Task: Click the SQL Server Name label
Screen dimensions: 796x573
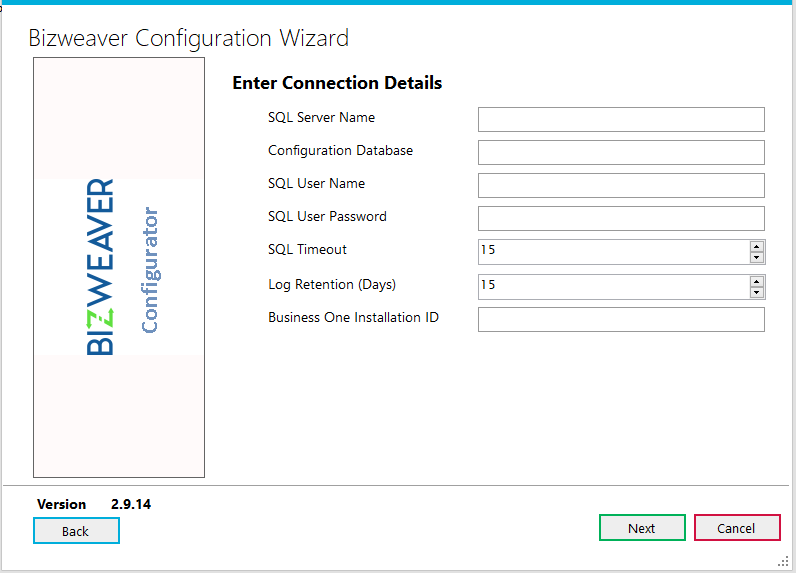Action: point(321,117)
